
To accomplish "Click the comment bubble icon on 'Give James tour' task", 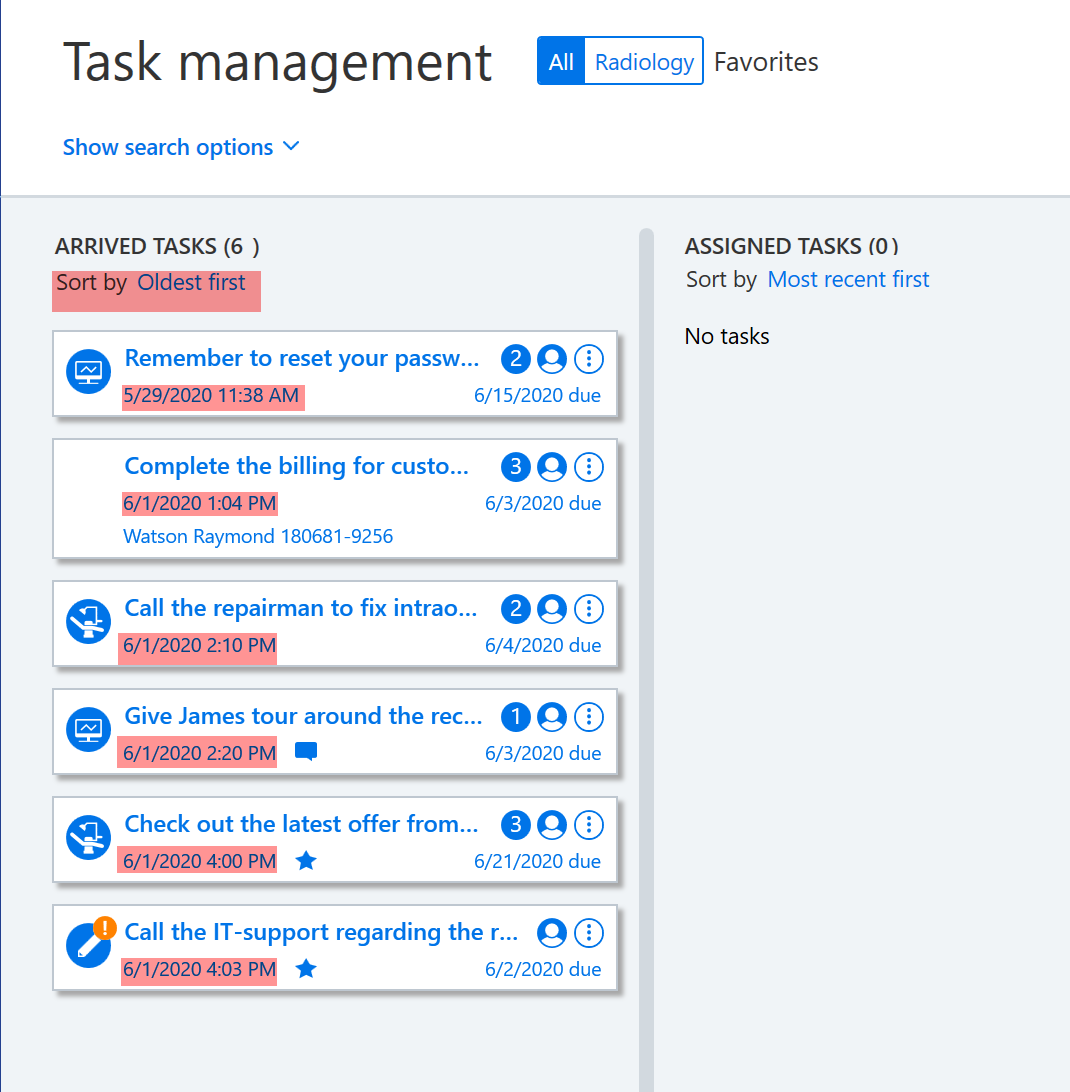I will point(306,751).
